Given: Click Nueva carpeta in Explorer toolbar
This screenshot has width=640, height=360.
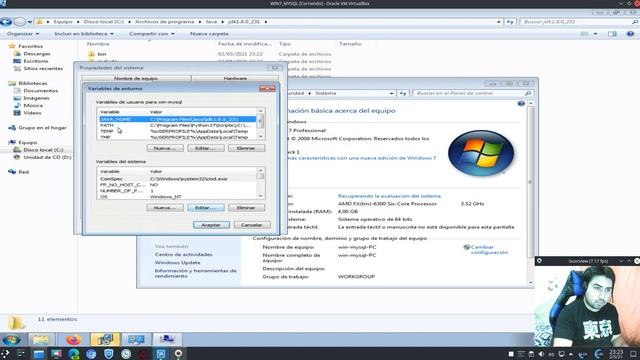Looking at the screenshot, I should pos(209,34).
